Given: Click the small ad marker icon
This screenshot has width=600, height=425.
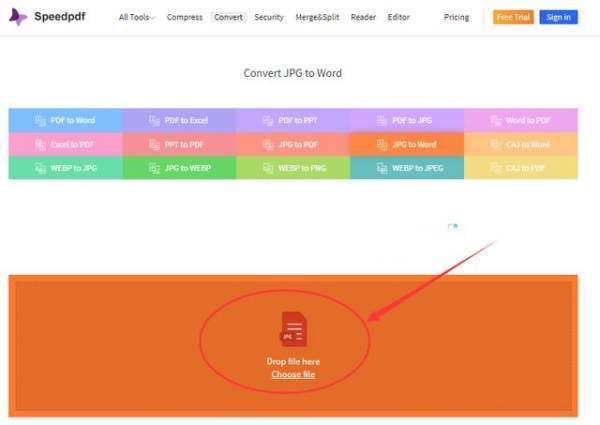Looking at the screenshot, I should 453,226.
